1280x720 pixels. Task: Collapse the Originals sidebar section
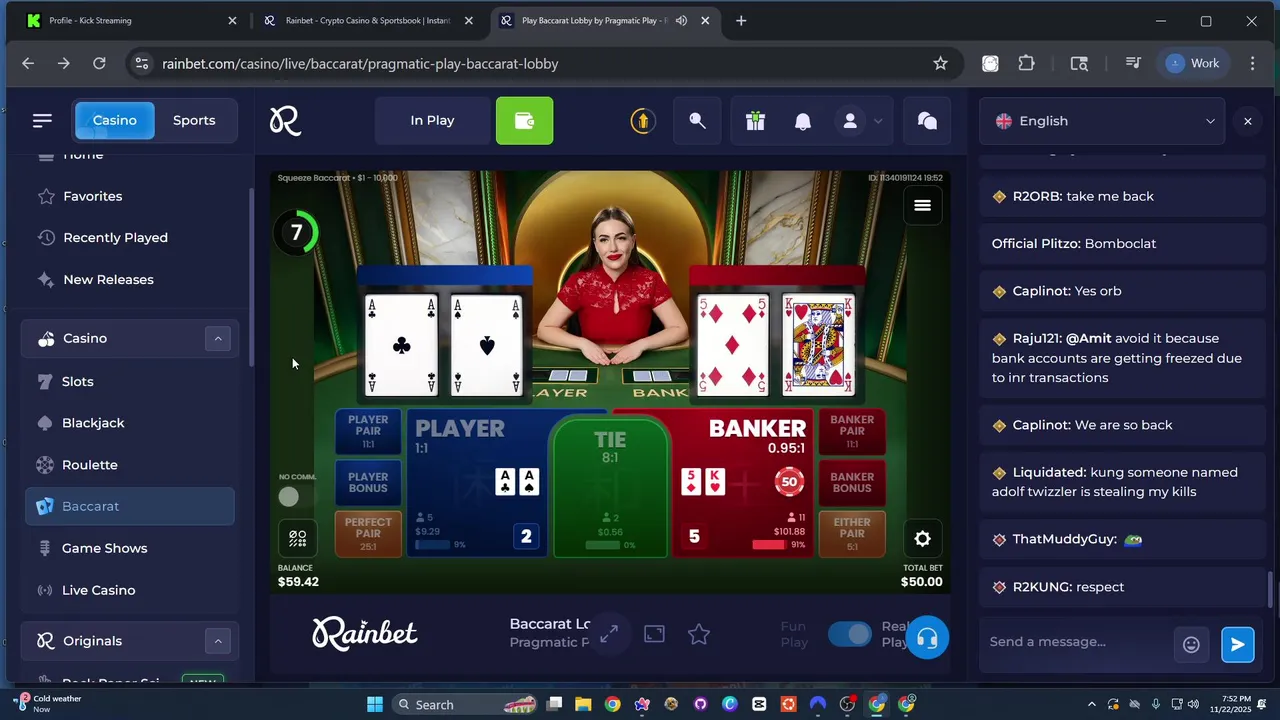tap(217, 641)
